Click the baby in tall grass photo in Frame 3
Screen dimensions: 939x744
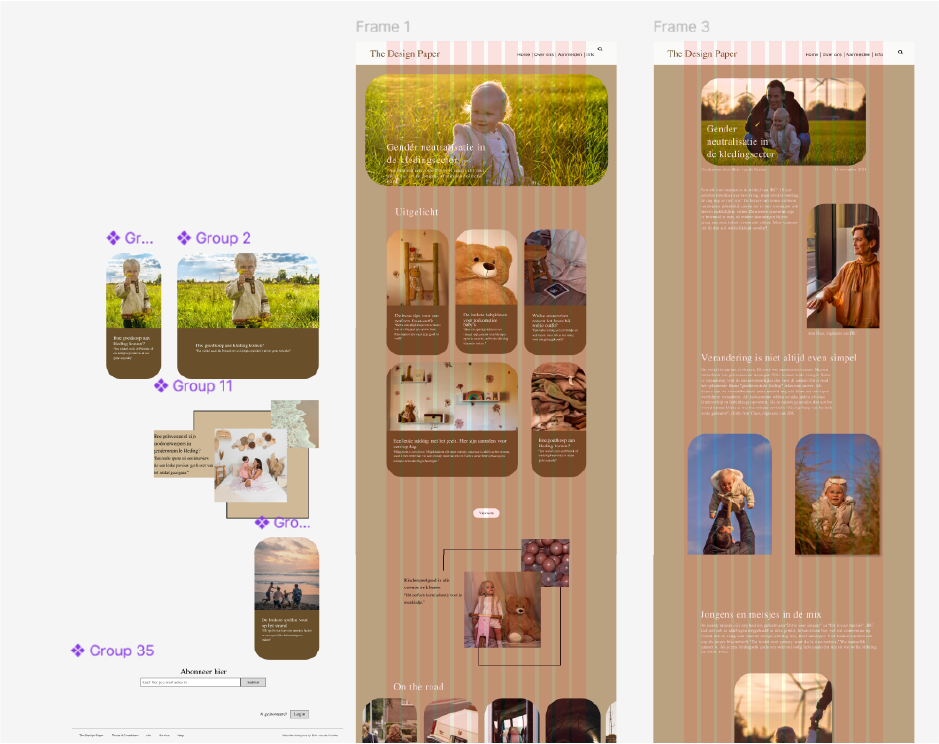837,494
